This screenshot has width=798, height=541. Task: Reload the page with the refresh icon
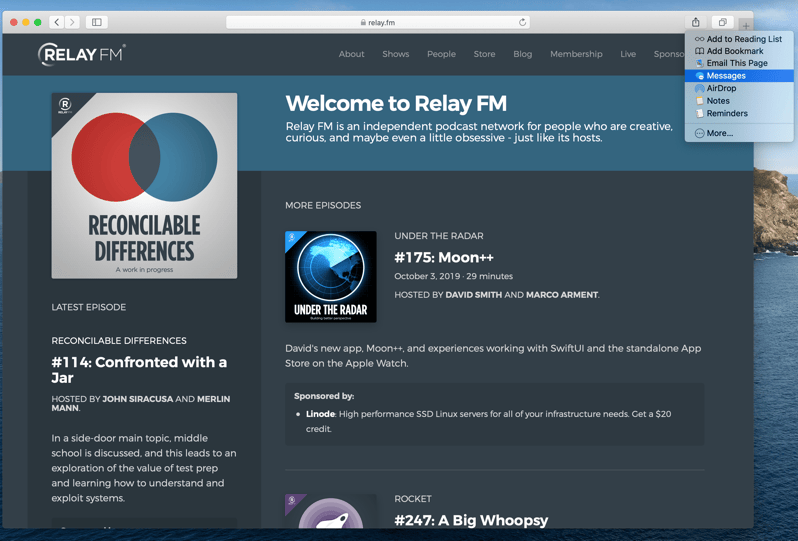pos(522,22)
